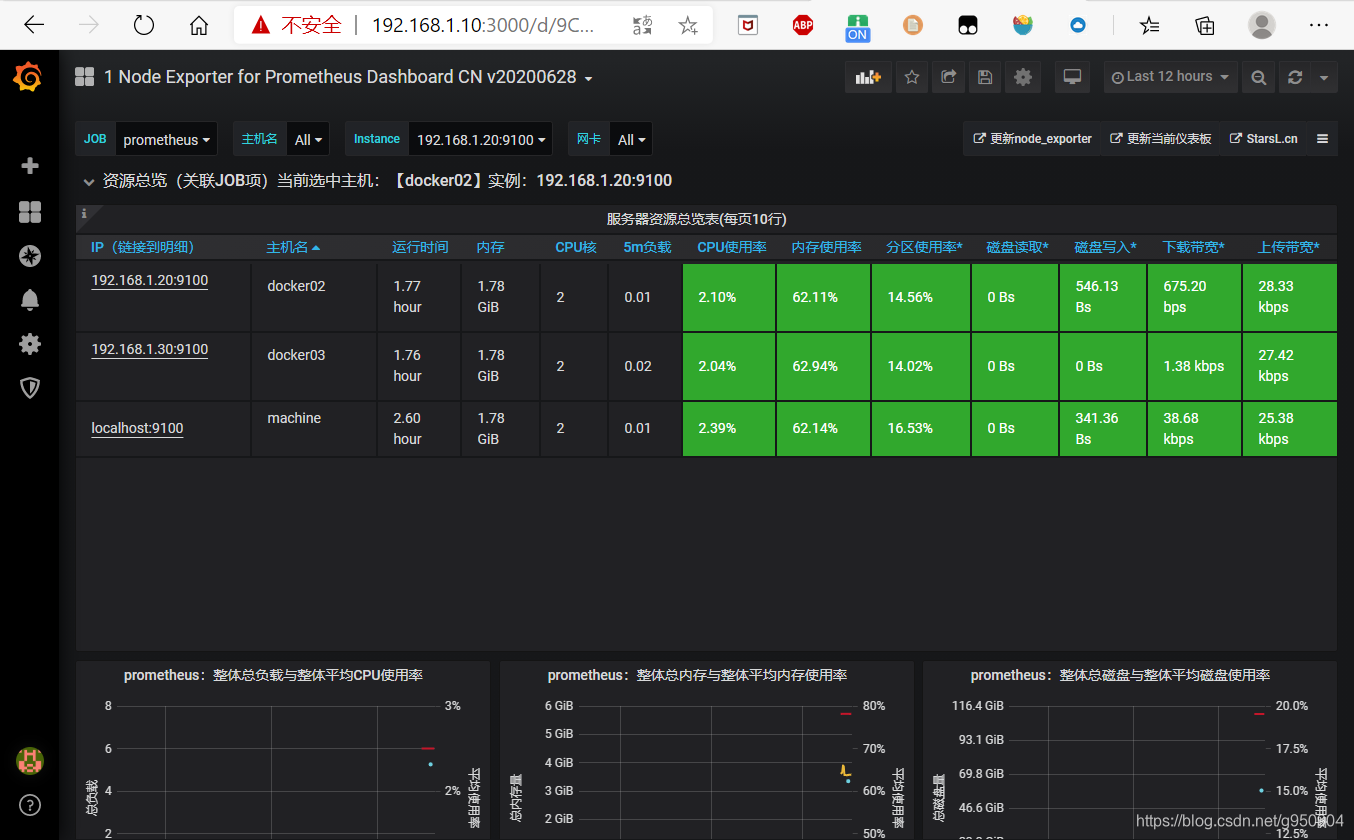Open the browser translate icon

(x=642, y=25)
